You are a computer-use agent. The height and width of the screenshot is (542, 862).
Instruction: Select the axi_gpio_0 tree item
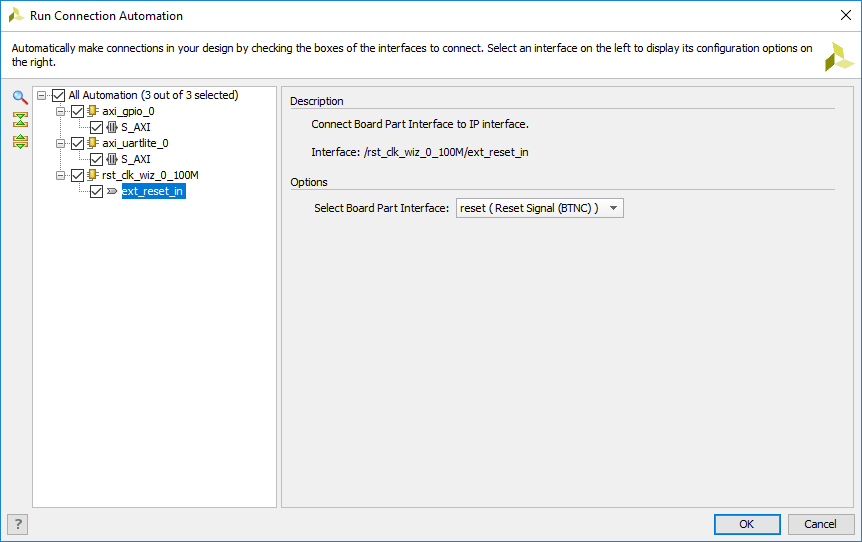coord(128,111)
